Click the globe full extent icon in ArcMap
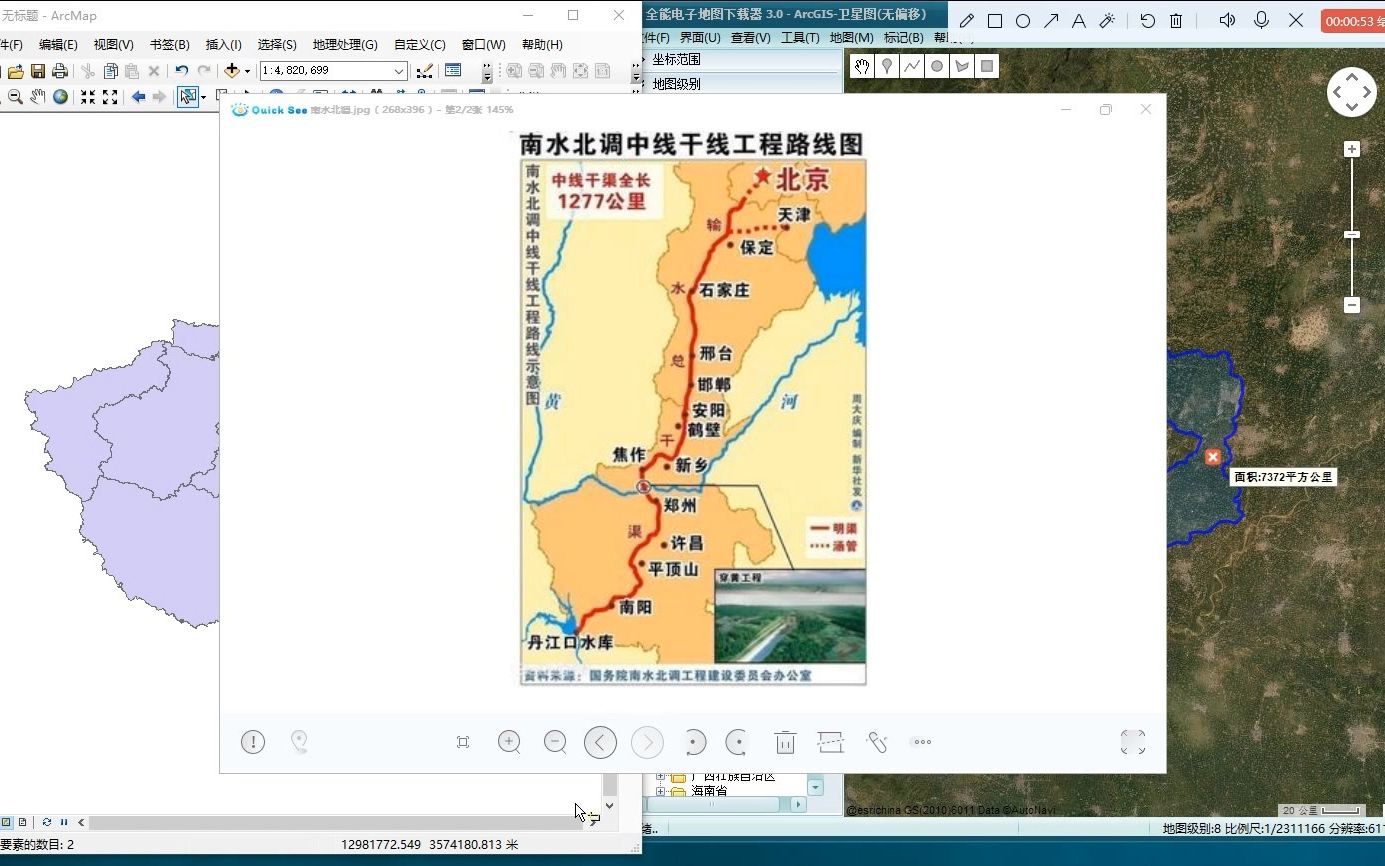The height and width of the screenshot is (866, 1385). [60, 97]
